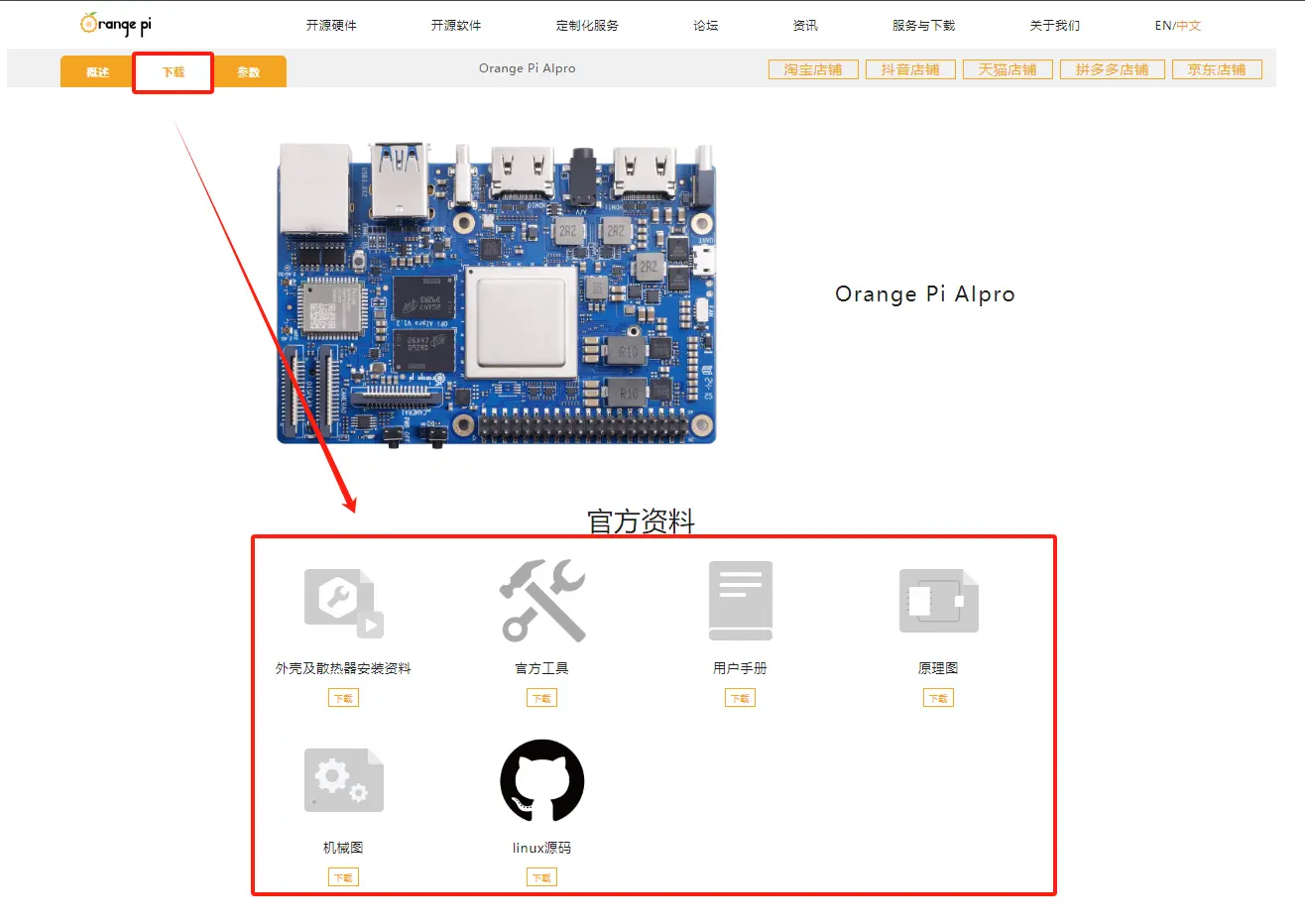This screenshot has height=924, width=1305.
Task: Click the Orange Pi logo
Action: [116, 24]
